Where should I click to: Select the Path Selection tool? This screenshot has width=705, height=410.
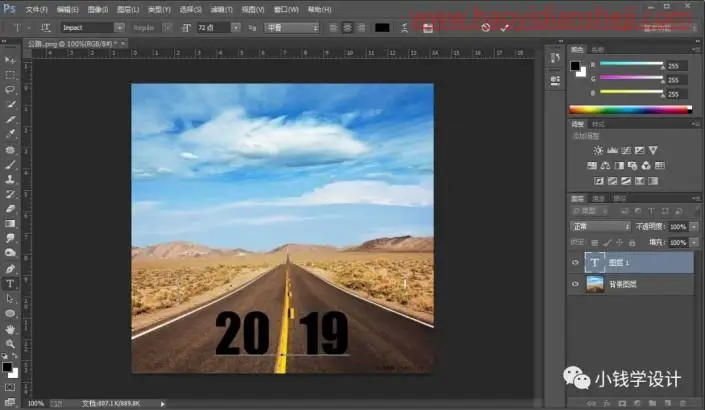click(10, 299)
